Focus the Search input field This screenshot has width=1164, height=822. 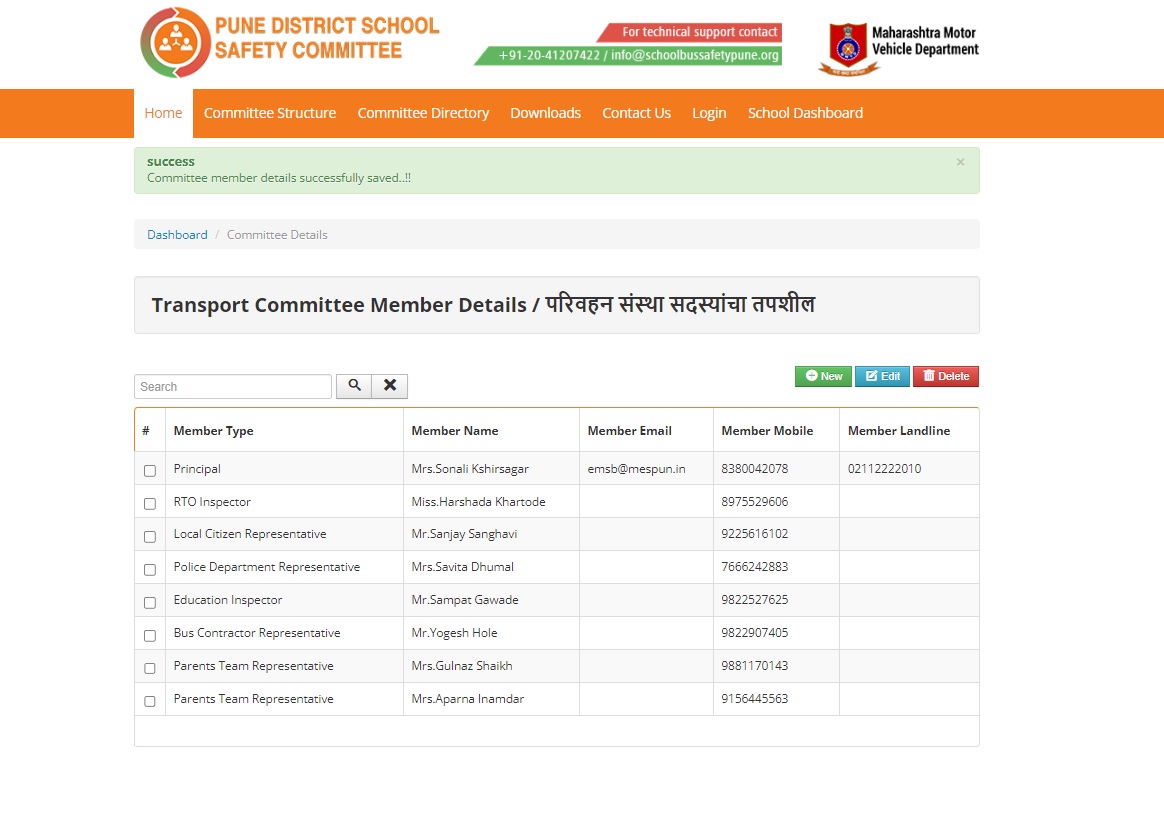pyautogui.click(x=233, y=387)
